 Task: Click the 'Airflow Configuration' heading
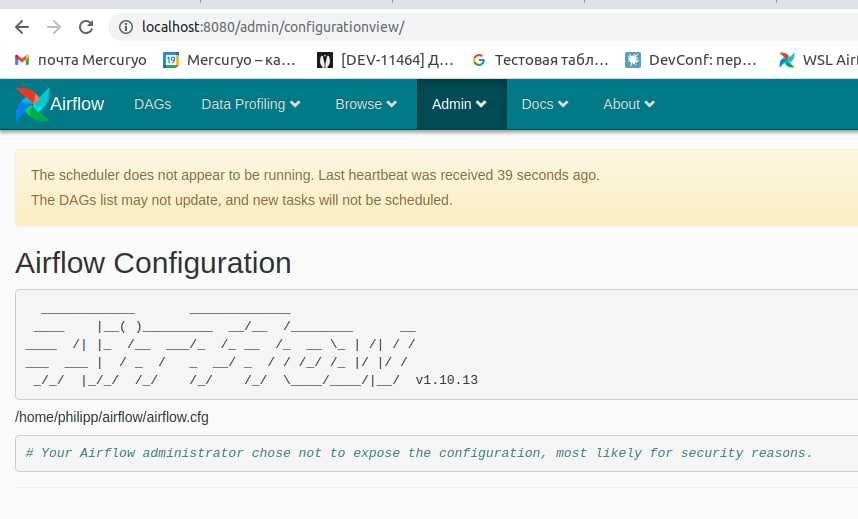[x=153, y=263]
